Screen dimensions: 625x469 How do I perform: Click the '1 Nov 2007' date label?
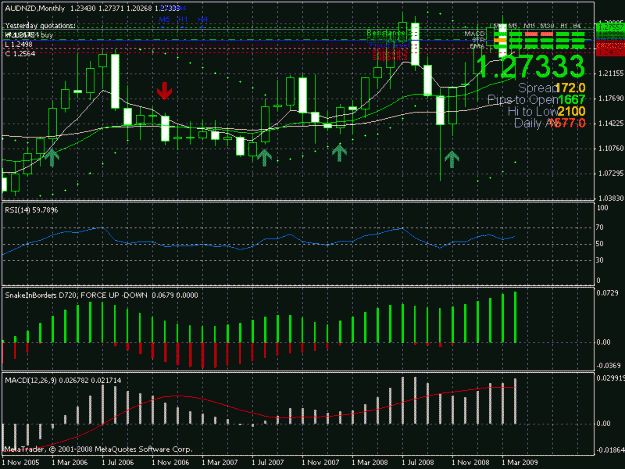320,463
